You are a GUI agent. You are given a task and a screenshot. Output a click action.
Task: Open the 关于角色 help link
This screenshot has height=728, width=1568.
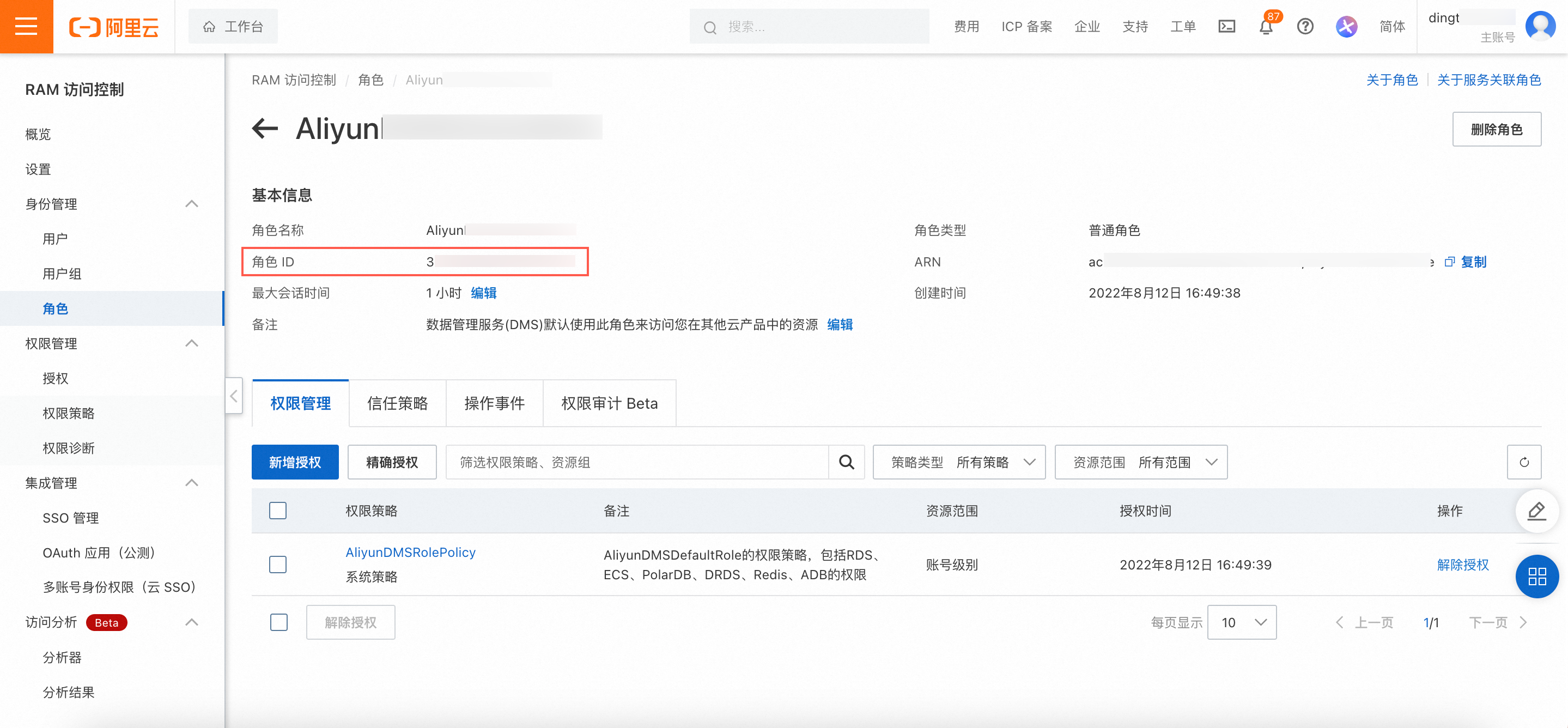pyautogui.click(x=1391, y=80)
